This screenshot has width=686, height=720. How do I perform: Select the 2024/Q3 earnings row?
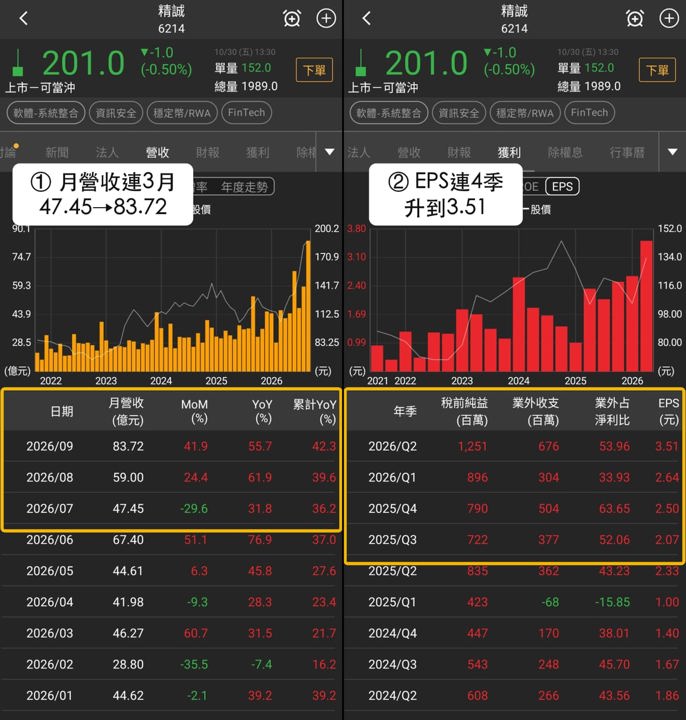click(x=514, y=664)
